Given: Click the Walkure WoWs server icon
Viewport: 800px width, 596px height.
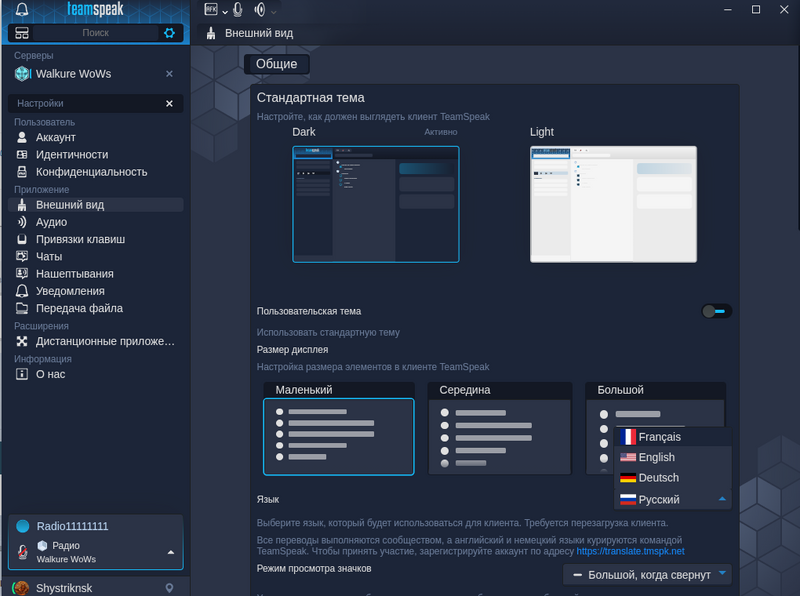Looking at the screenshot, I should click(x=22, y=74).
